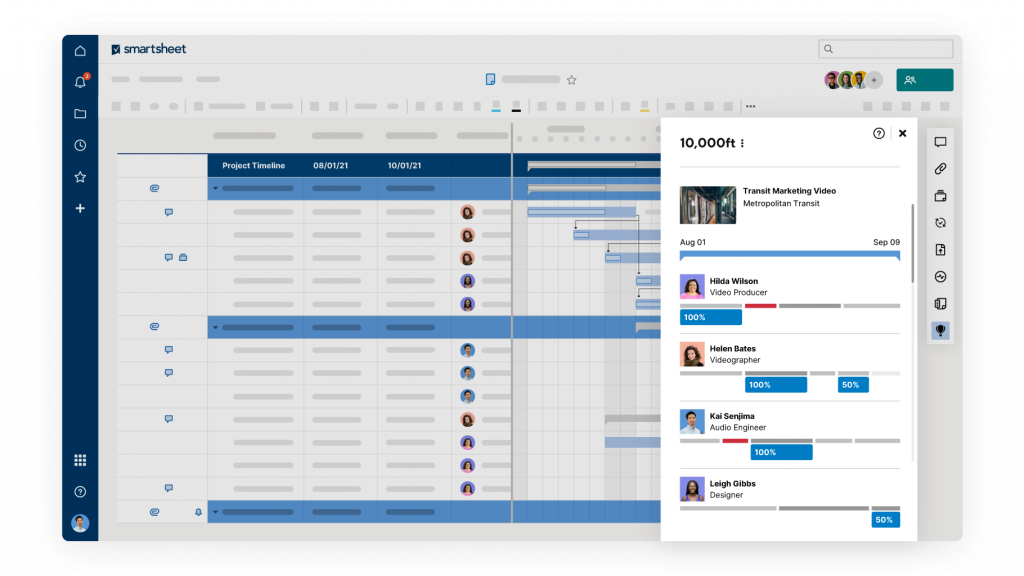Open Update Requests icon in right rail

pyautogui.click(x=940, y=223)
